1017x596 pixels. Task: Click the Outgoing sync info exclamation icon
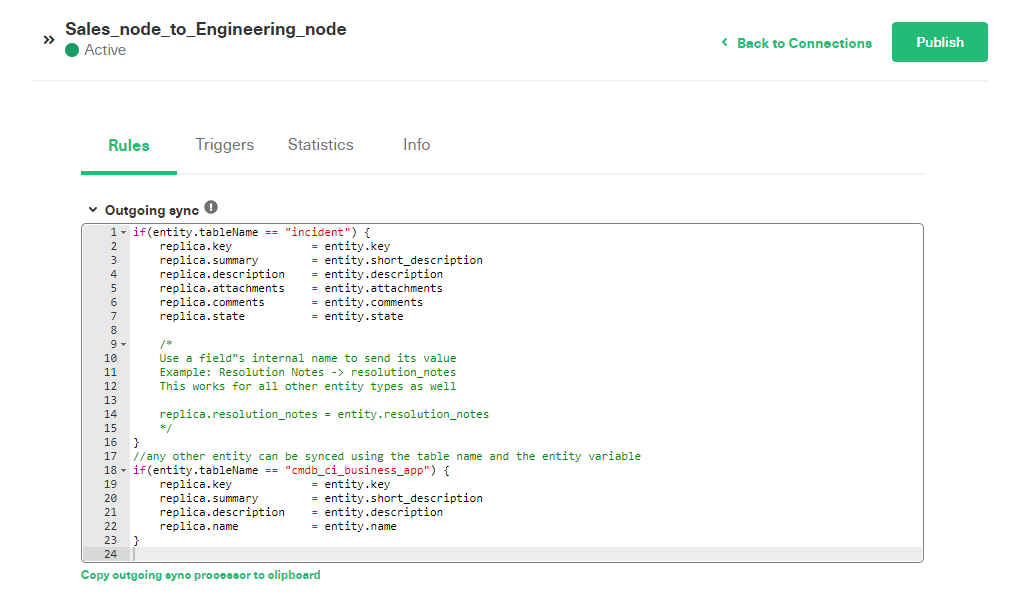click(211, 208)
